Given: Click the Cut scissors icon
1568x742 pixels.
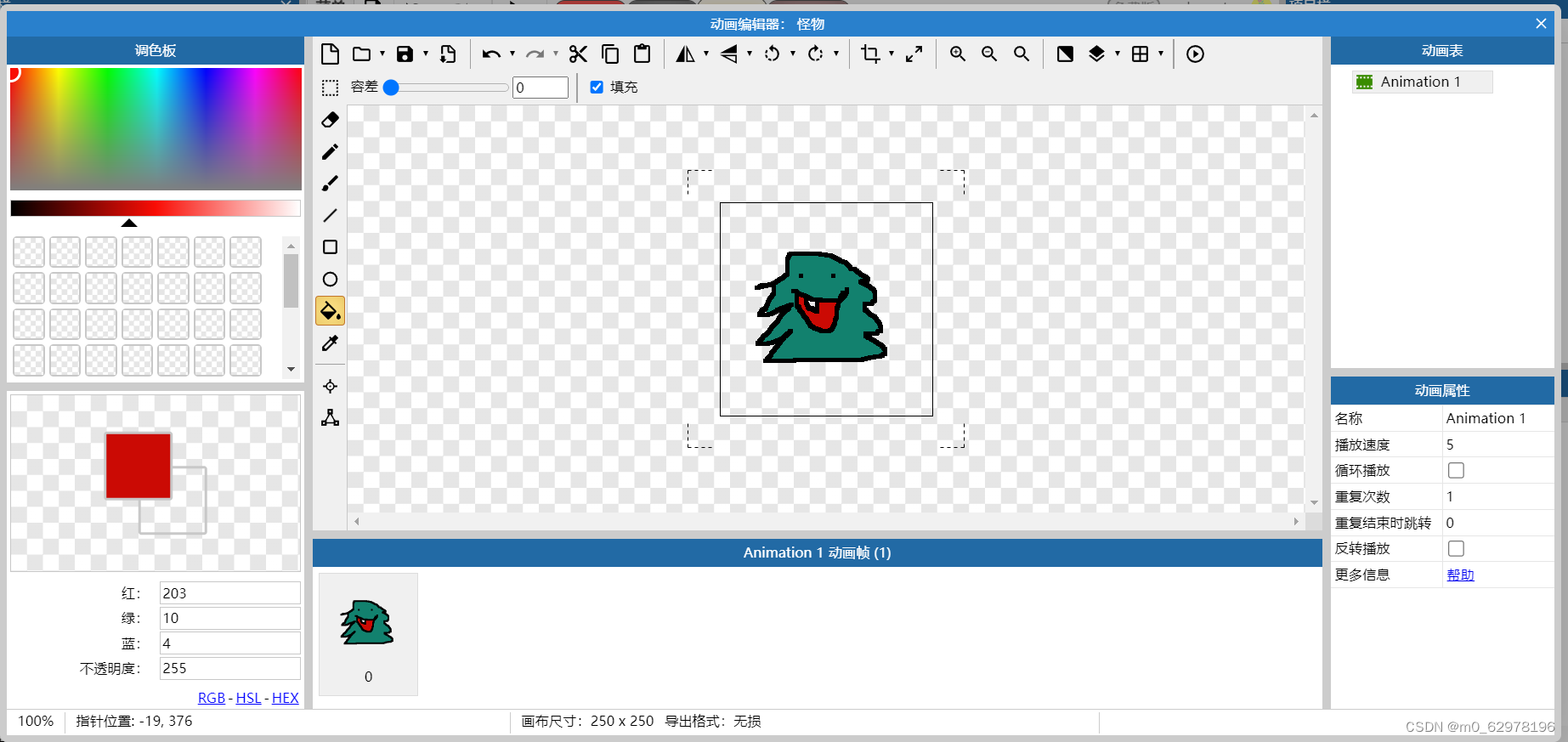Looking at the screenshot, I should tap(578, 54).
